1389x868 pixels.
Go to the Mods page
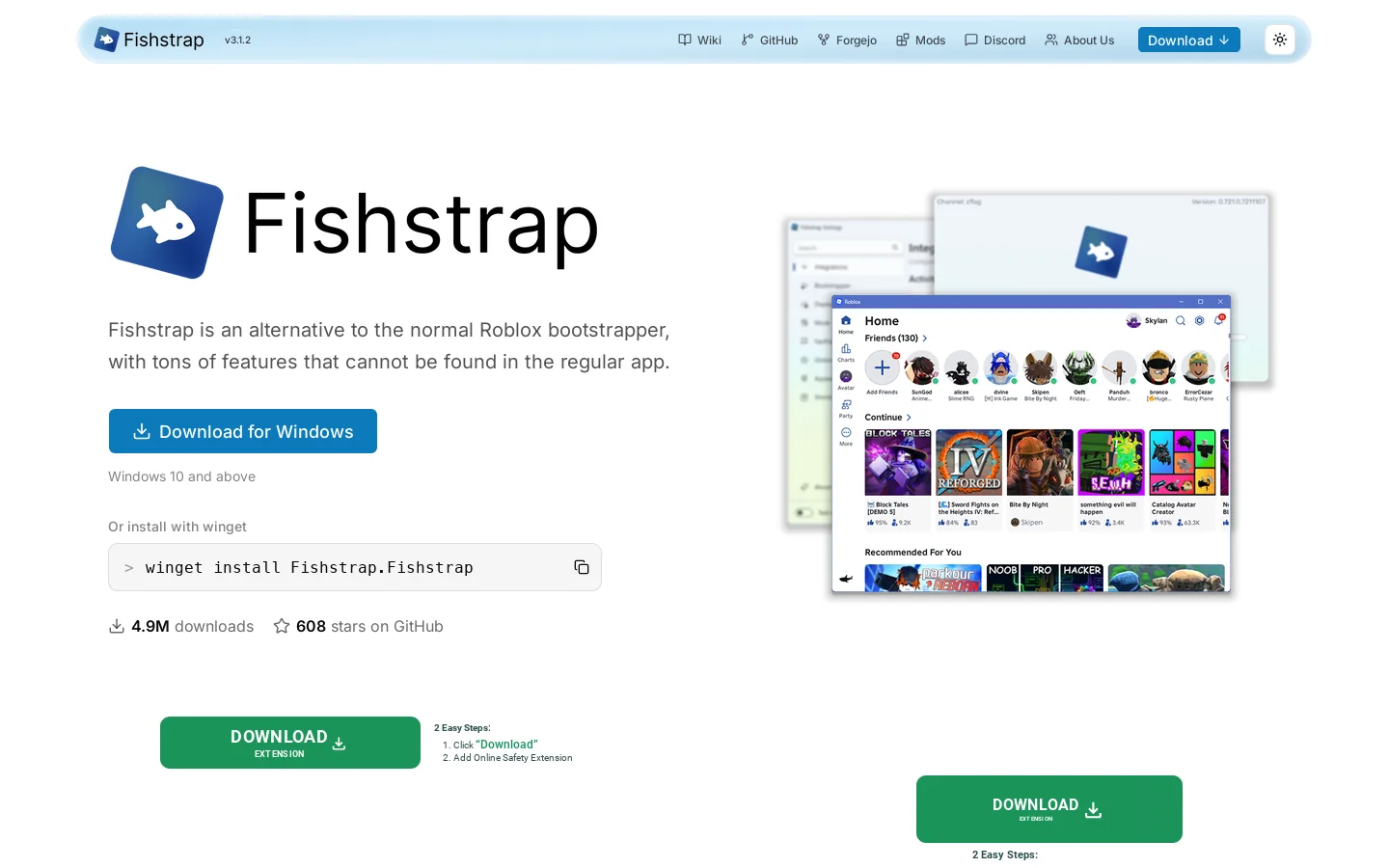click(x=920, y=40)
